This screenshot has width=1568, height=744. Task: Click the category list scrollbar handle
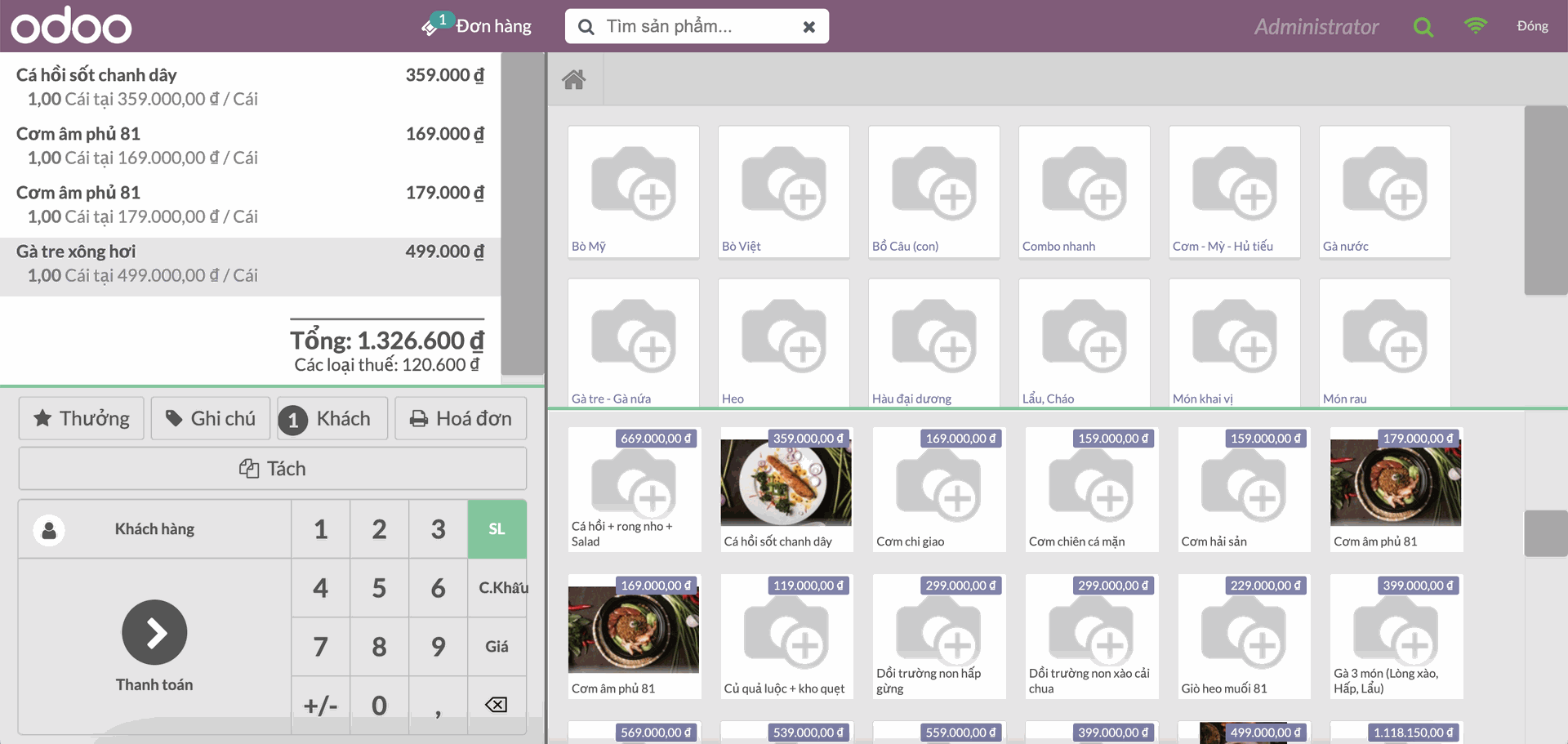tap(1546, 200)
